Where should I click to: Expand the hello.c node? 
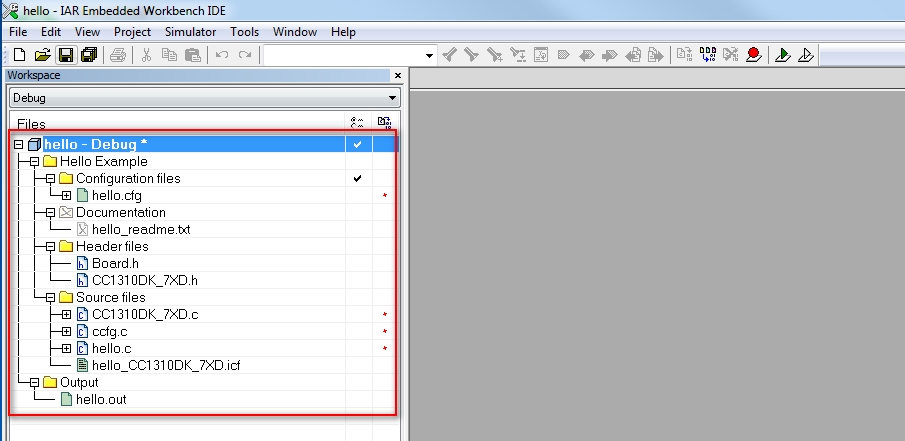pyautogui.click(x=66, y=349)
